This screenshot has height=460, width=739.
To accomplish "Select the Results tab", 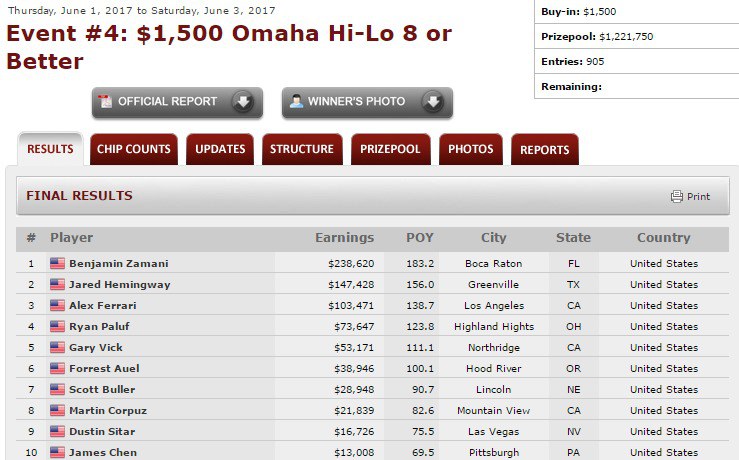I will (50, 150).
